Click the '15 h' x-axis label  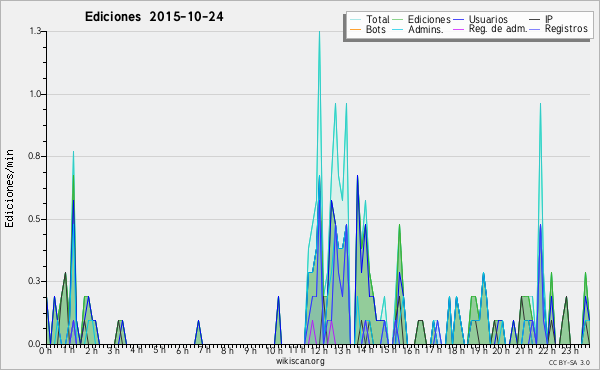[387, 350]
